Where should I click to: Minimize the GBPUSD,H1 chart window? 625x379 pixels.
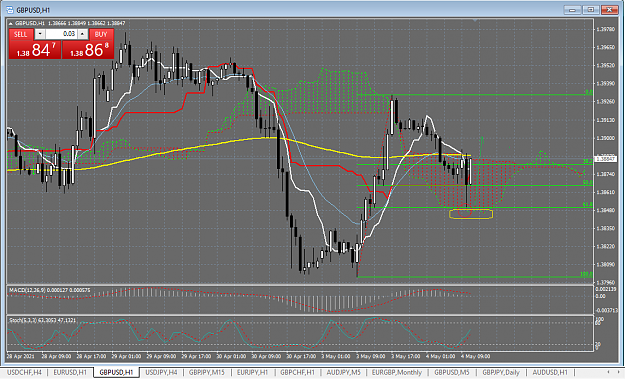coord(572,10)
